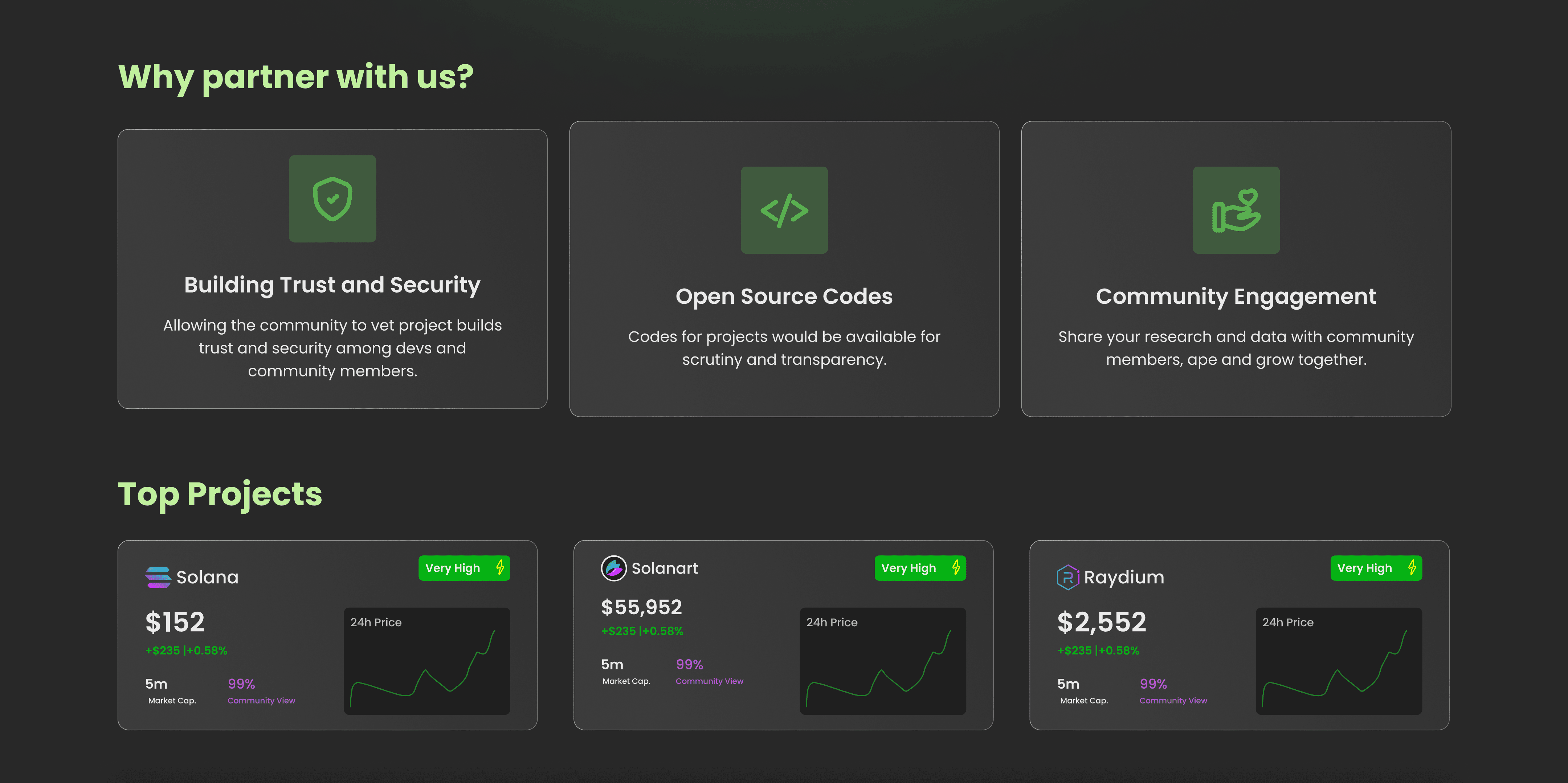Click the Solanart 24h Price chart
This screenshot has width=1568, height=783.
[883, 661]
